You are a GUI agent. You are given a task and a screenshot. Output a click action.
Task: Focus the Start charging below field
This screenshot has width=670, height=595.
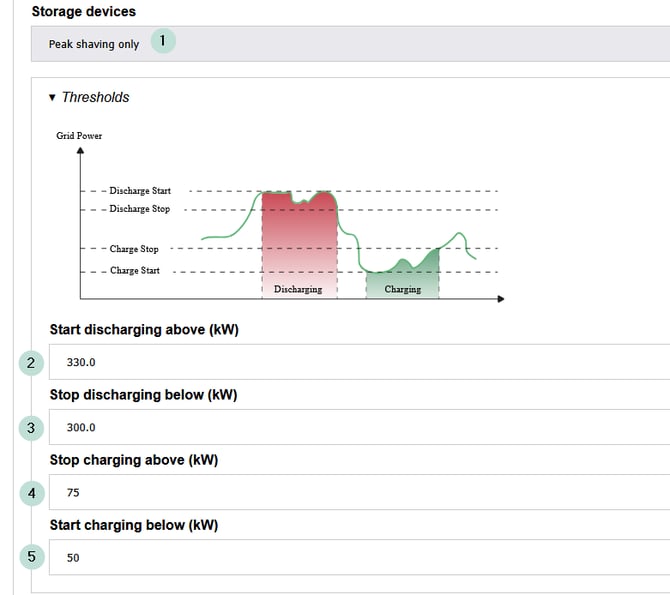point(359,557)
